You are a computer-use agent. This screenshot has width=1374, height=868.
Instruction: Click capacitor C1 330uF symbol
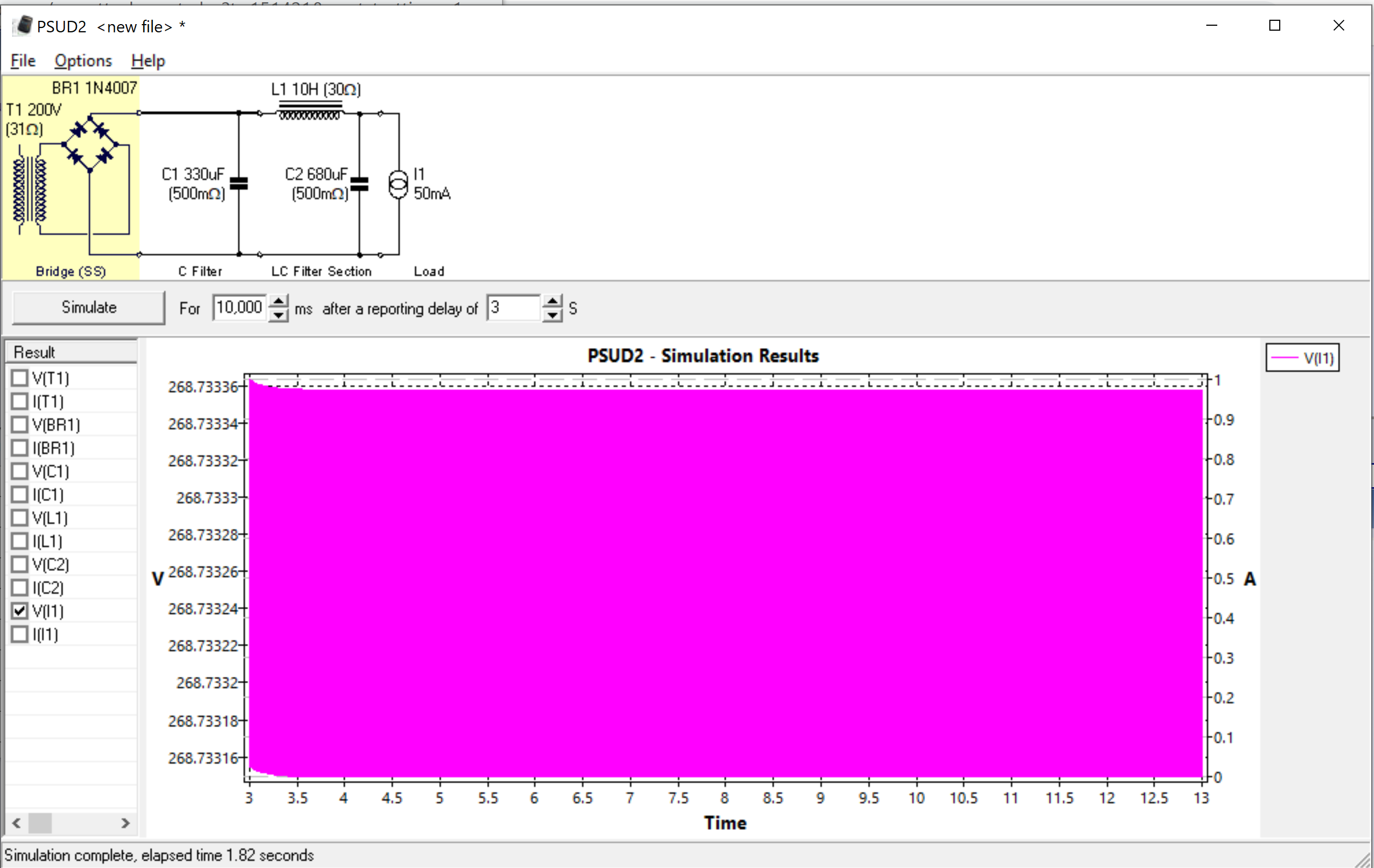(x=238, y=183)
